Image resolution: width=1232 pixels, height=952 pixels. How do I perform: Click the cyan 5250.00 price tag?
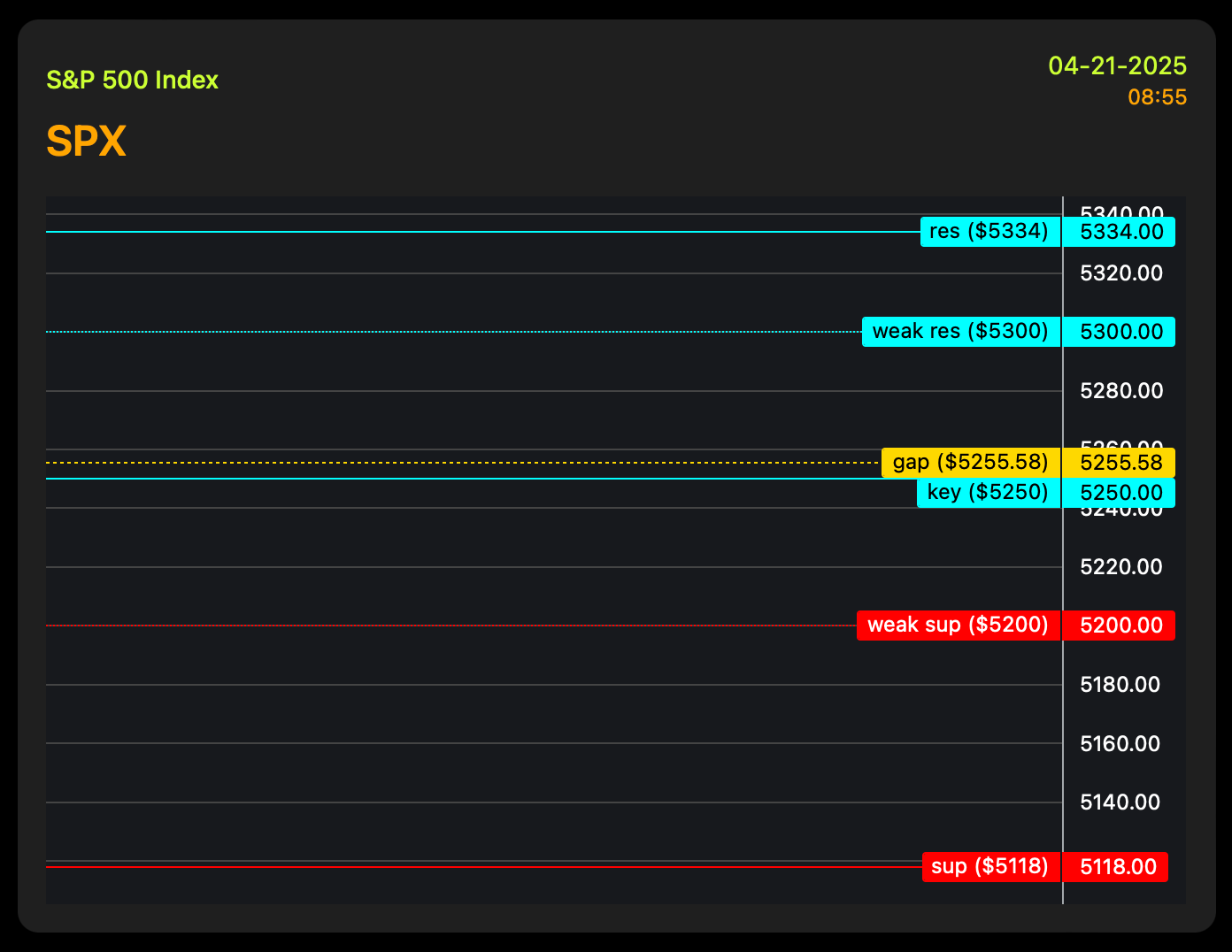coord(1119,493)
